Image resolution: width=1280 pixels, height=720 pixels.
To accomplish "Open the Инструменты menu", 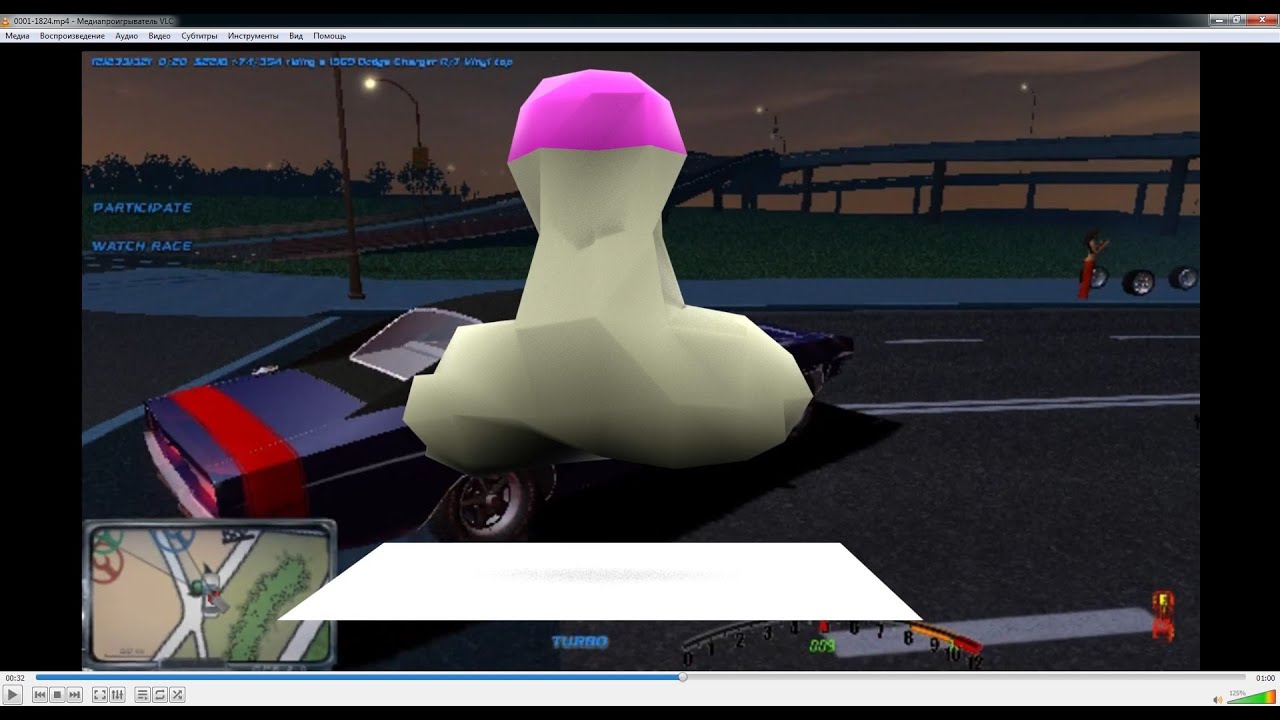I will [253, 36].
